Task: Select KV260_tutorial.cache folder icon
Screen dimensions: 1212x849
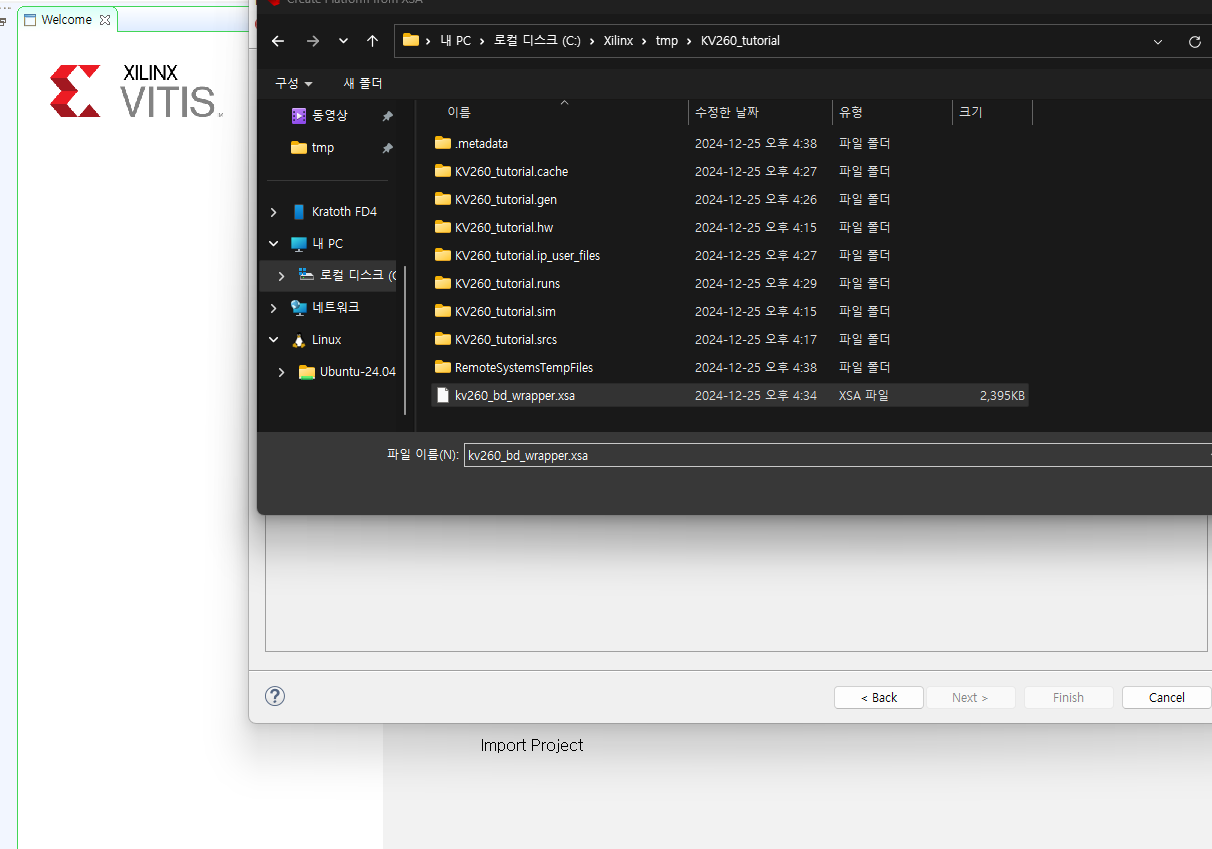Action: click(x=443, y=171)
